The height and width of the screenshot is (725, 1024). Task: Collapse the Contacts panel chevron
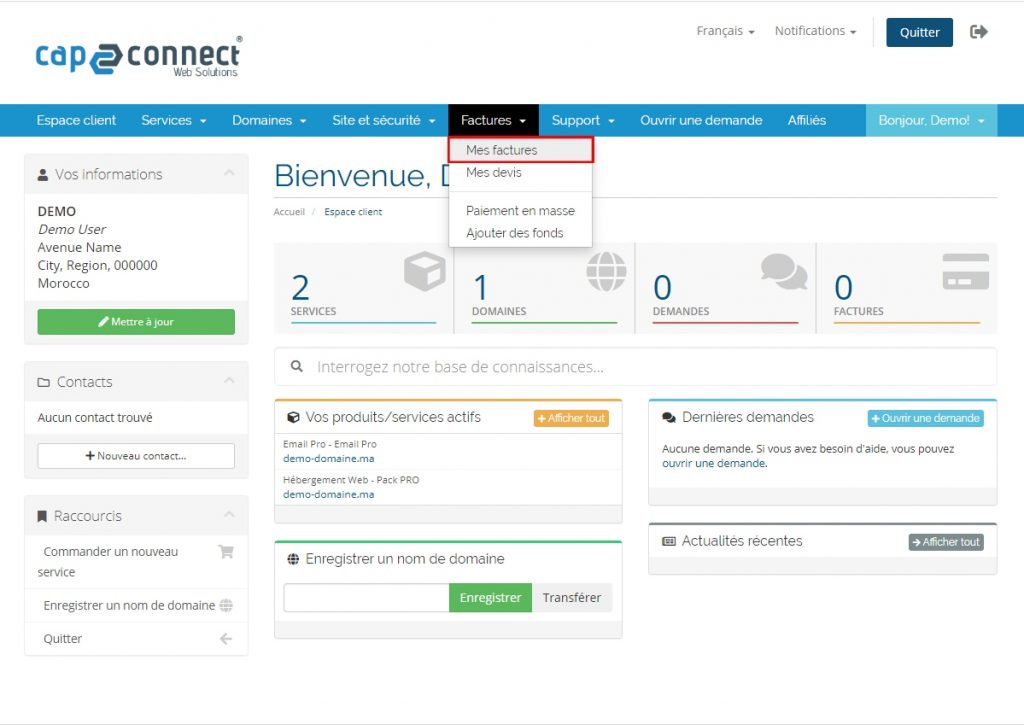point(229,381)
